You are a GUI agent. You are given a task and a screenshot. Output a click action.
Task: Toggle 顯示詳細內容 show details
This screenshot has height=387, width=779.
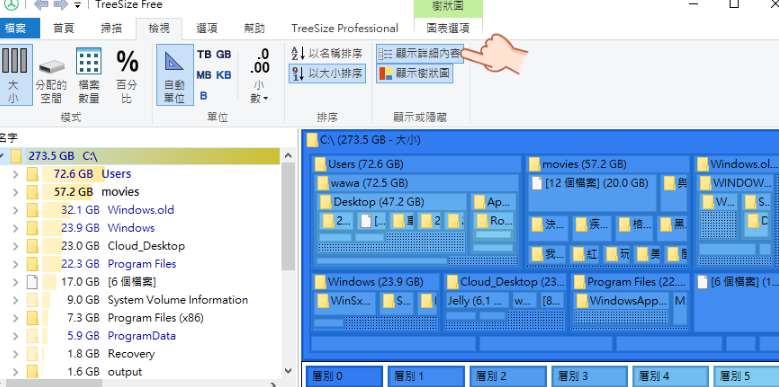coord(420,54)
